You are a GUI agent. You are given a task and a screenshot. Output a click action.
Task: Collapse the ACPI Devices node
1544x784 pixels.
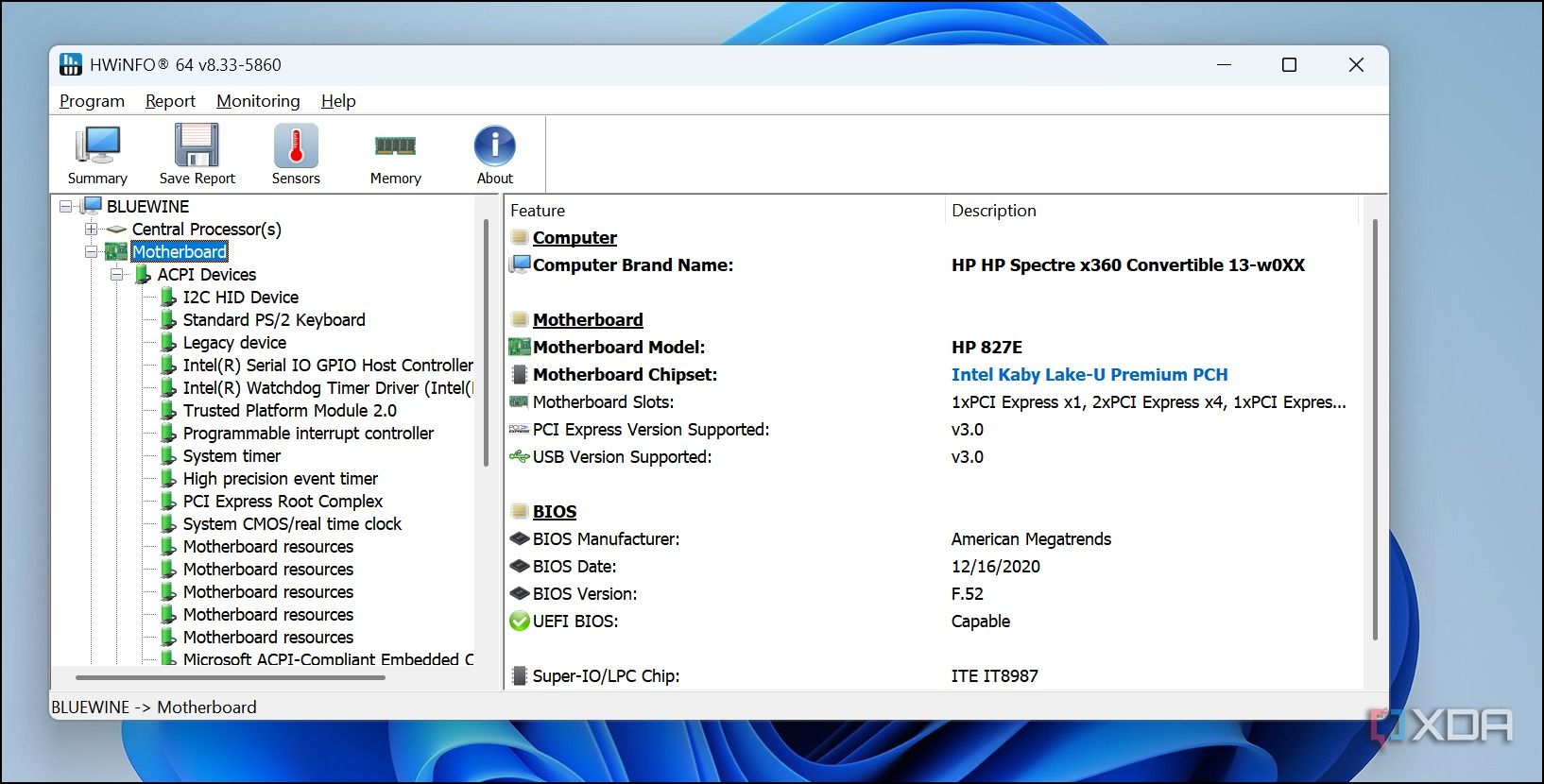(x=117, y=274)
